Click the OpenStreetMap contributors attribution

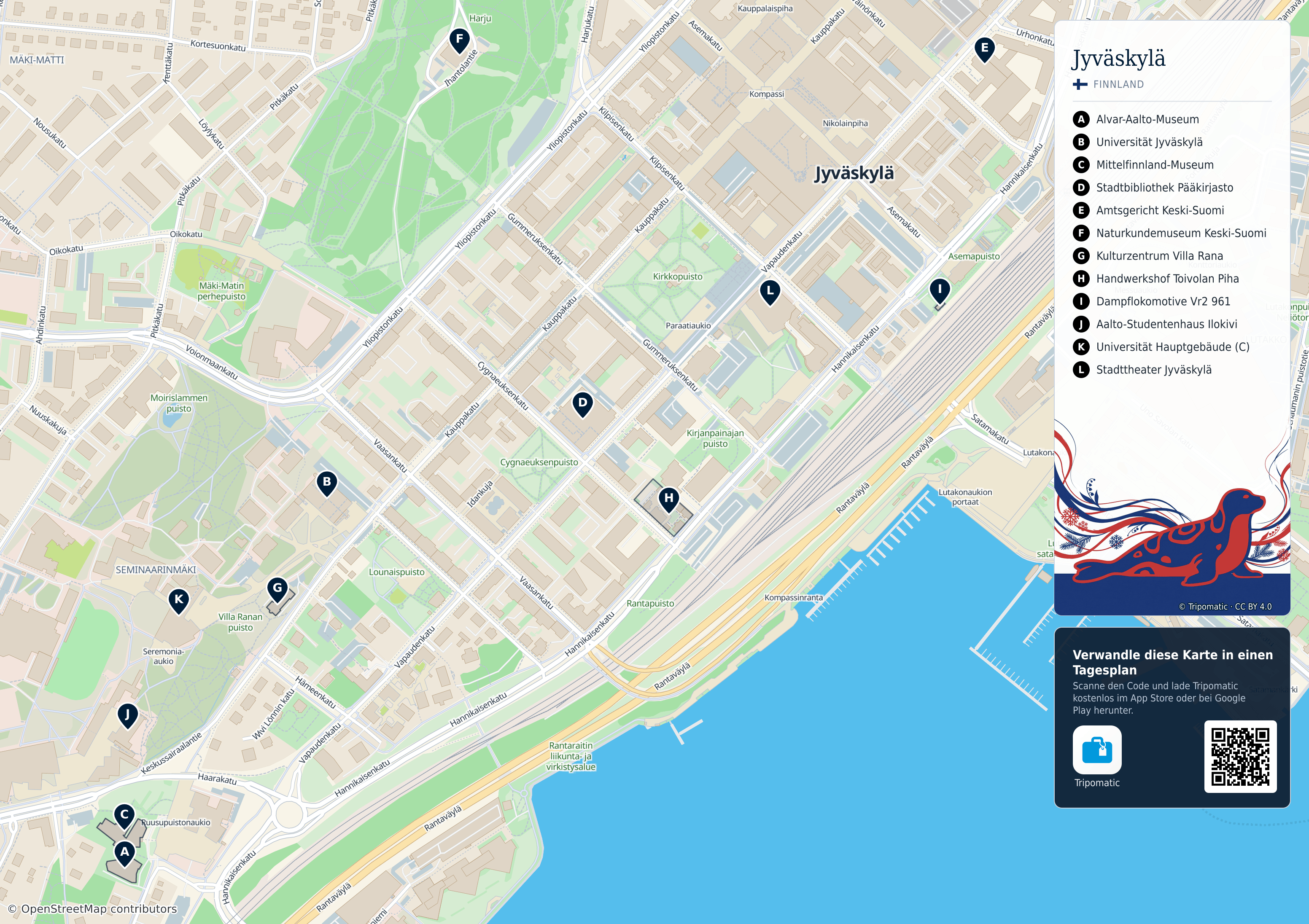point(92,908)
